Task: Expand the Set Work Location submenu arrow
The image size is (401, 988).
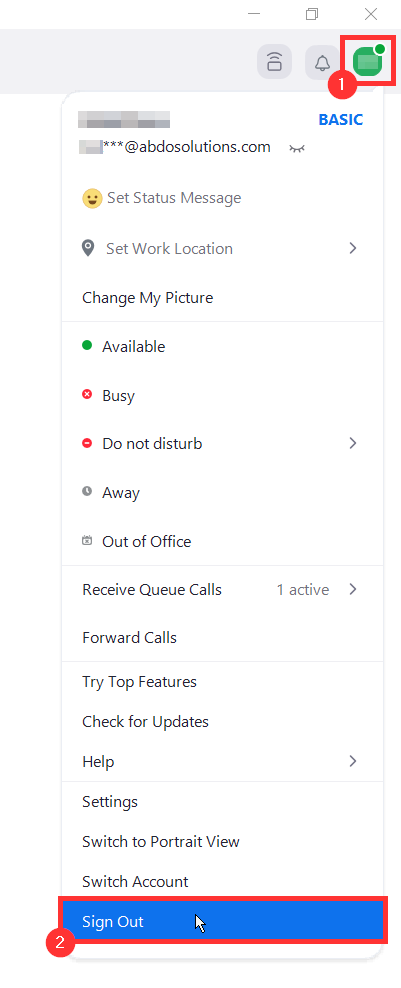Action: [x=353, y=248]
